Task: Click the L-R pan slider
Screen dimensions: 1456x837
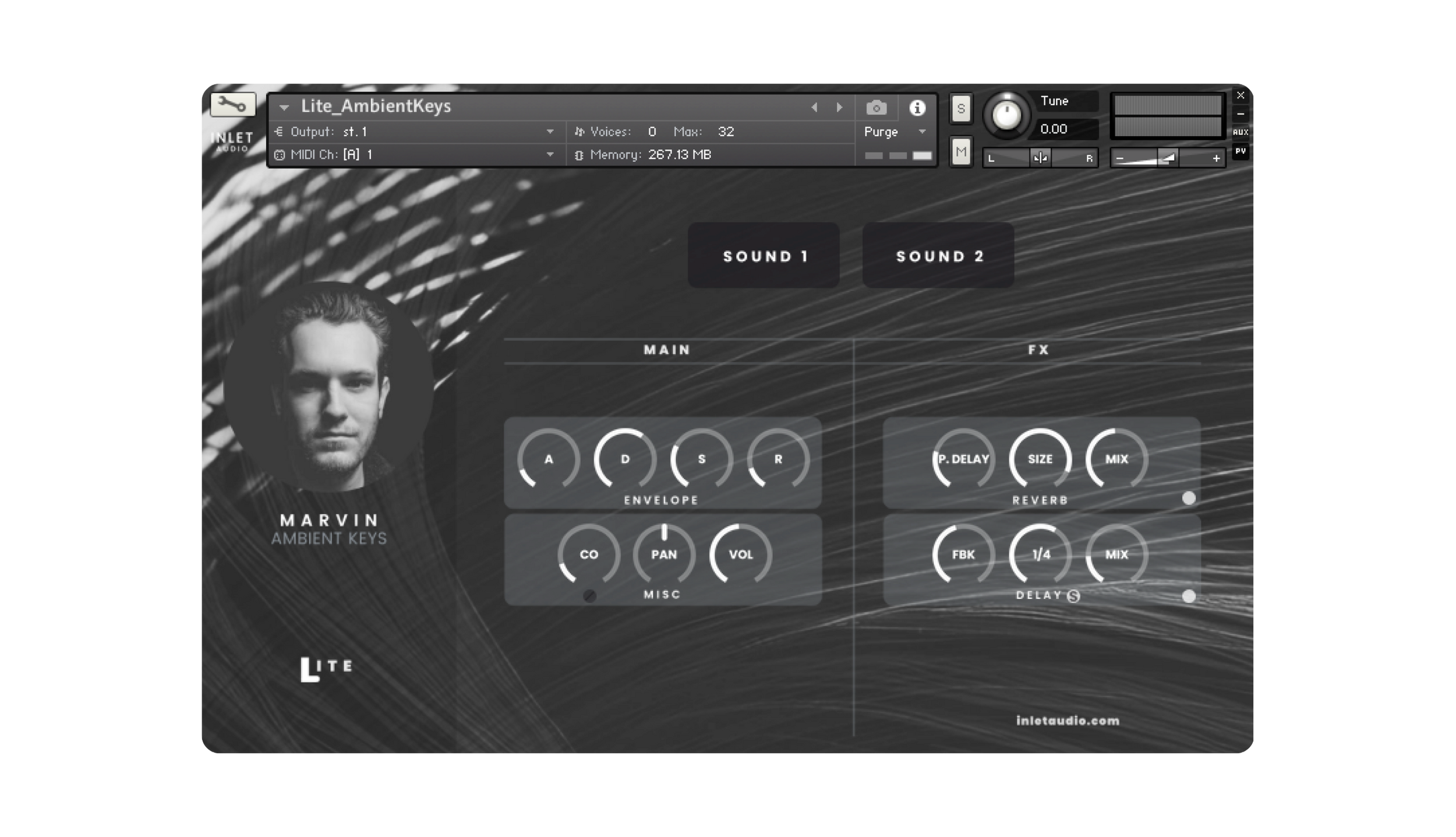Action: (x=1040, y=158)
